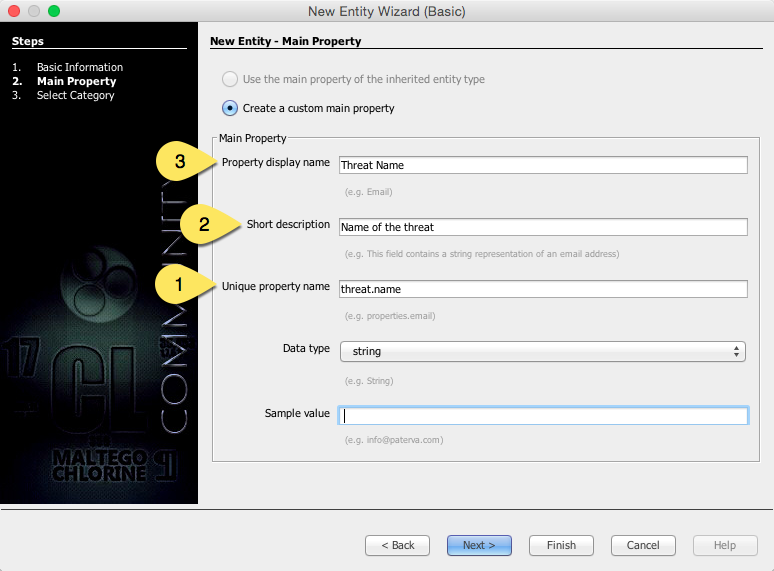Click the Unique property name field

pyautogui.click(x=543, y=289)
